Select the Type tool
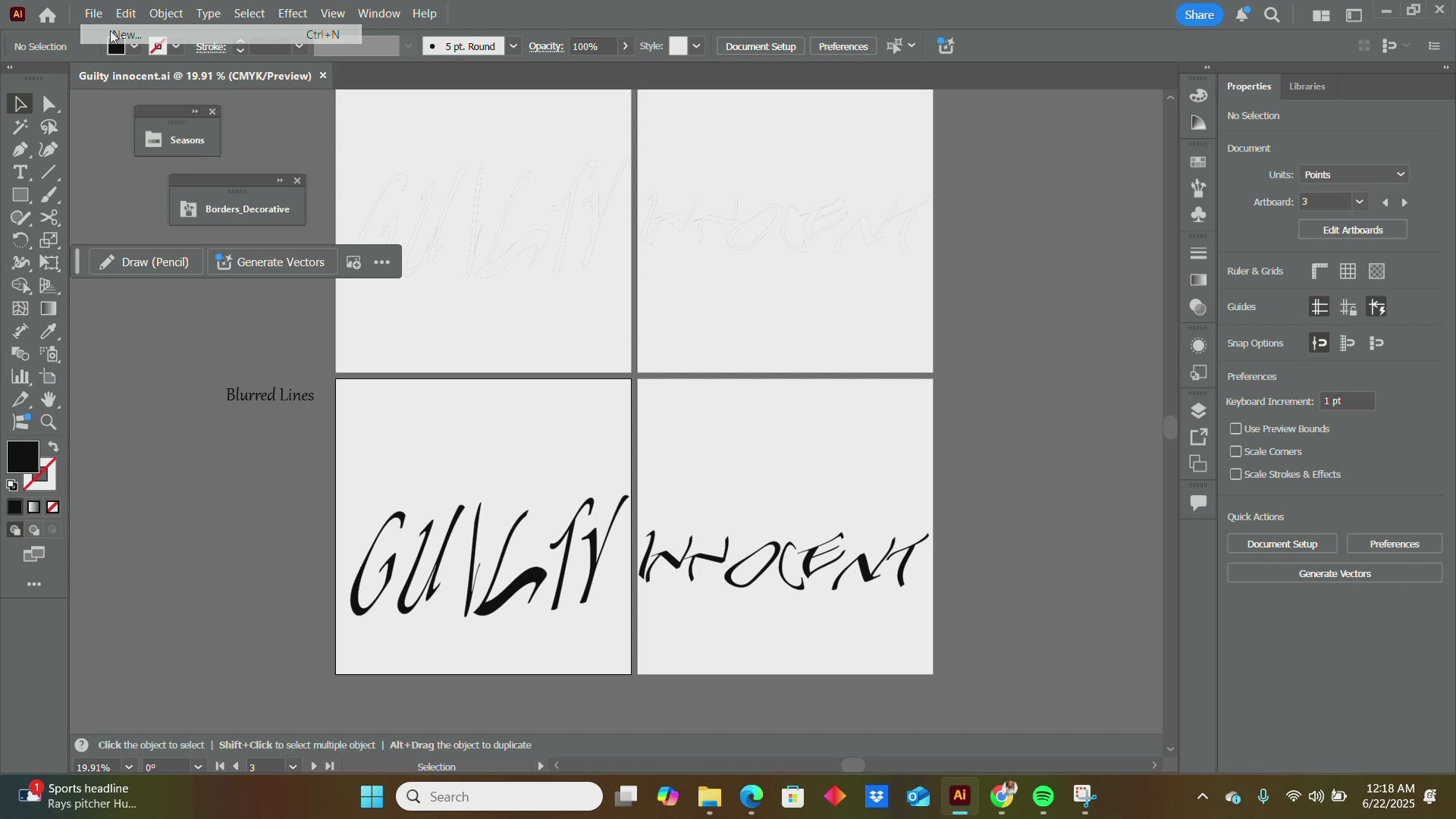1456x819 pixels. pyautogui.click(x=20, y=172)
